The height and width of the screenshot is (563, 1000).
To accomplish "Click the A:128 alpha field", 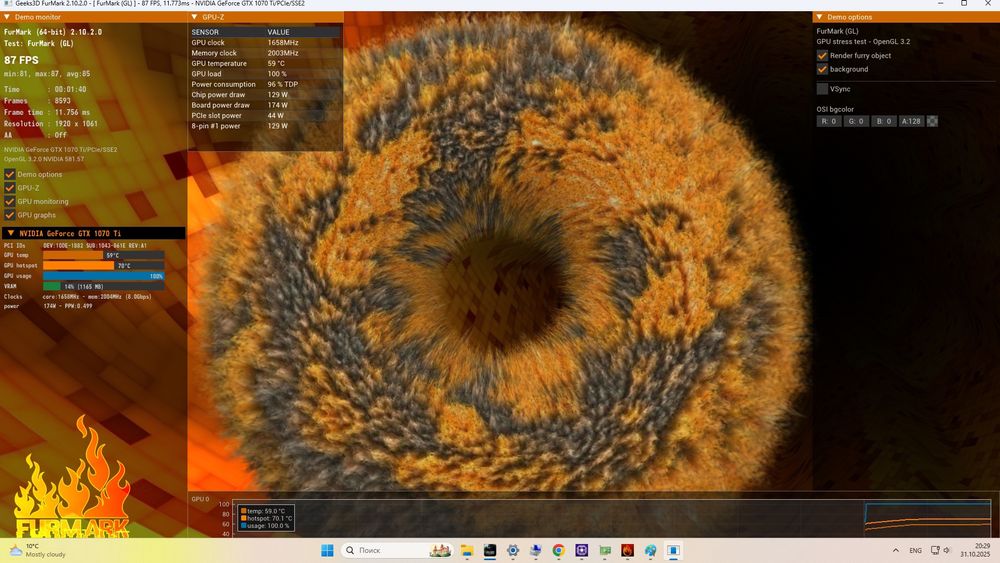I will (x=911, y=121).
